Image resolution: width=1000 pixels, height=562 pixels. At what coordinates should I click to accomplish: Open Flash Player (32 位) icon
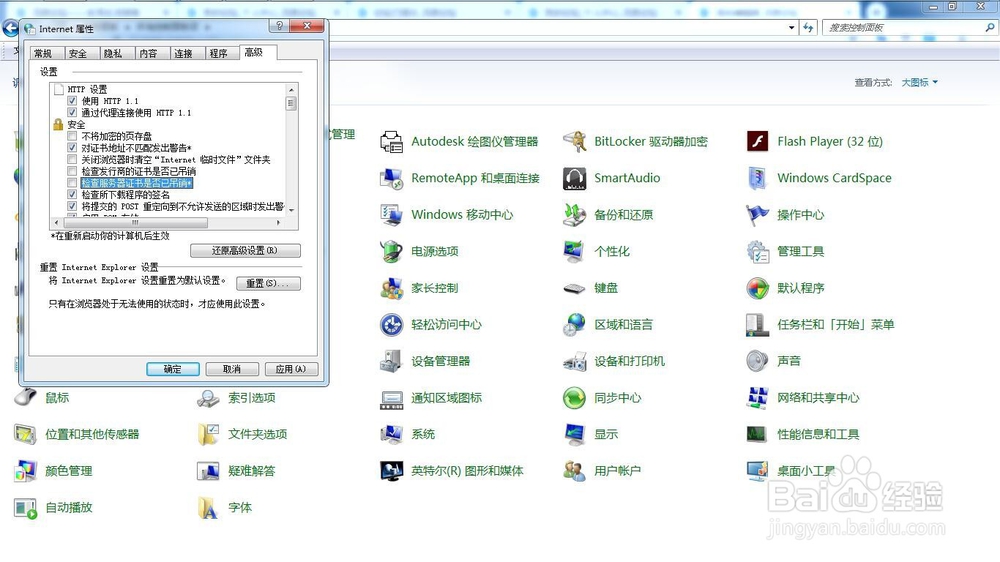tap(758, 142)
